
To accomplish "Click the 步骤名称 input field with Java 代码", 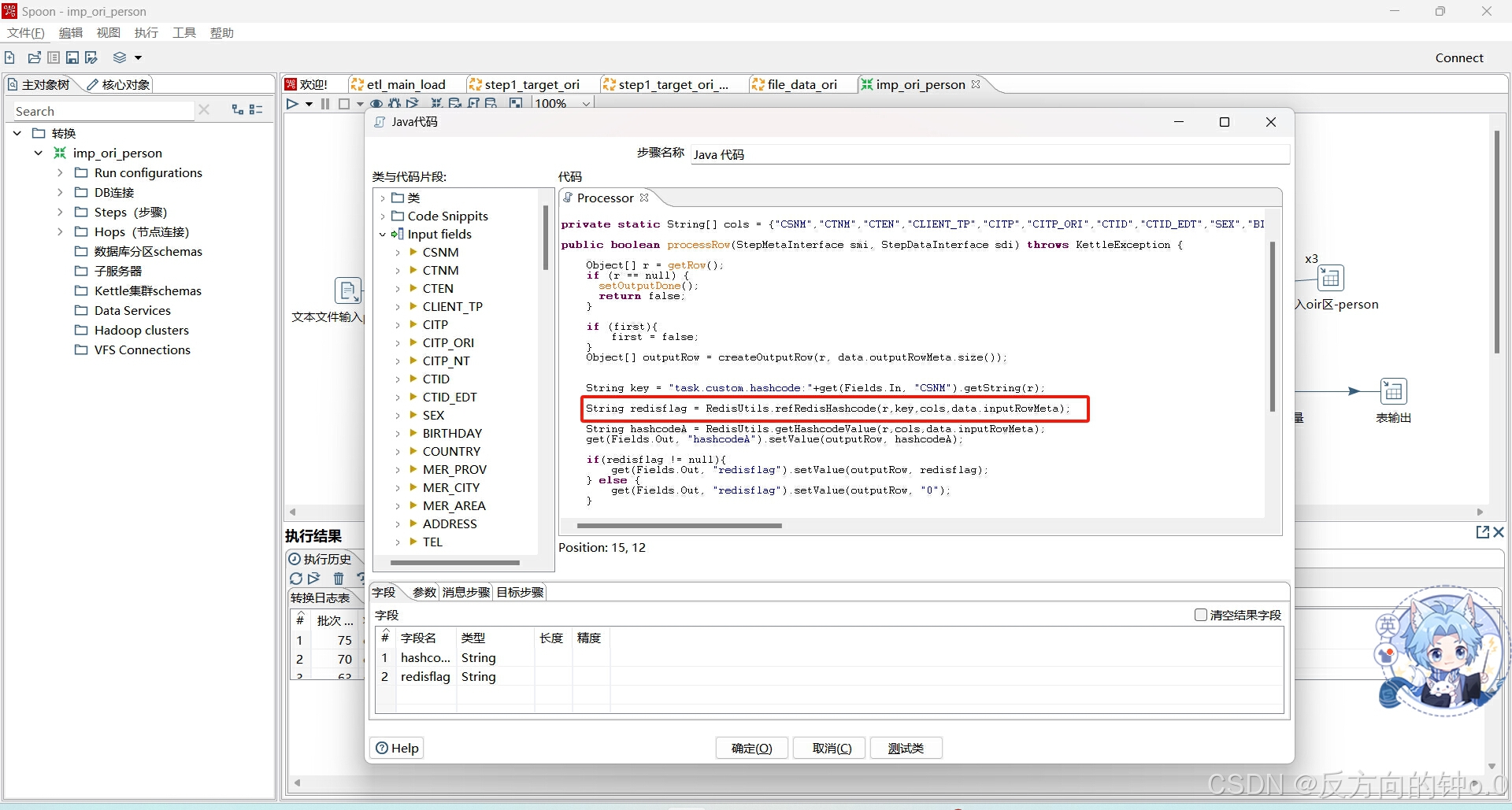I will 990,154.
